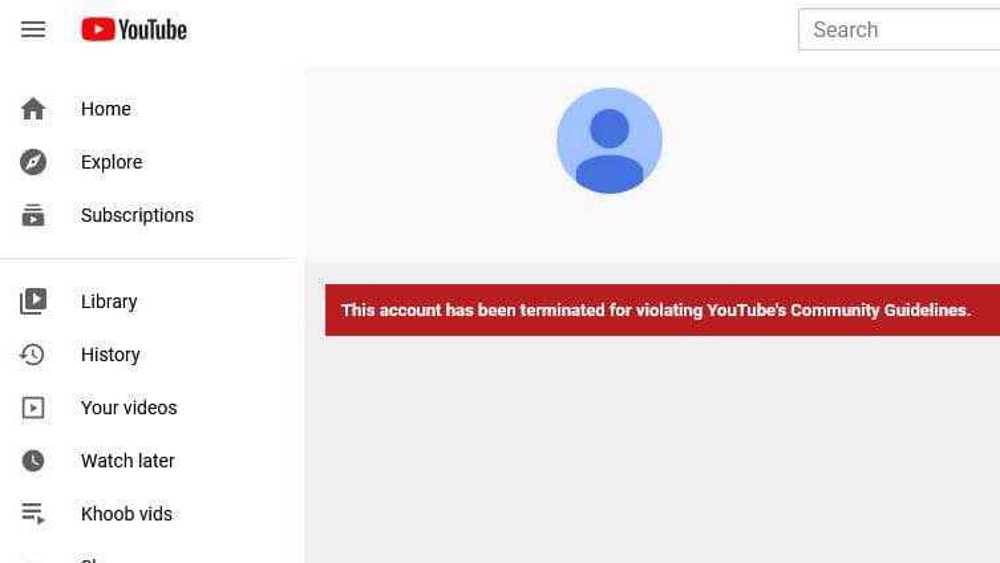
Task: Click the red account terminated banner
Action: [x=663, y=310]
